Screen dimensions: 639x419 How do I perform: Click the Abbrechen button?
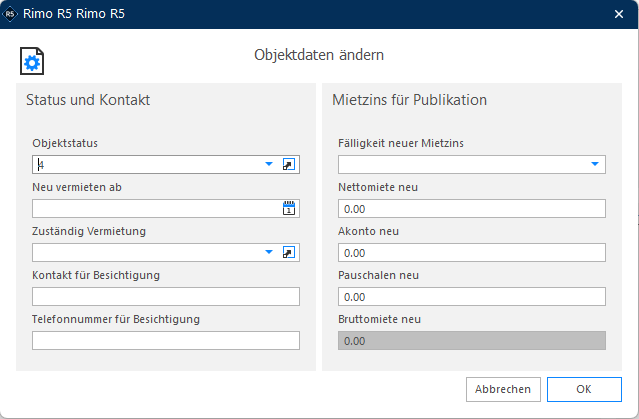coord(503,389)
